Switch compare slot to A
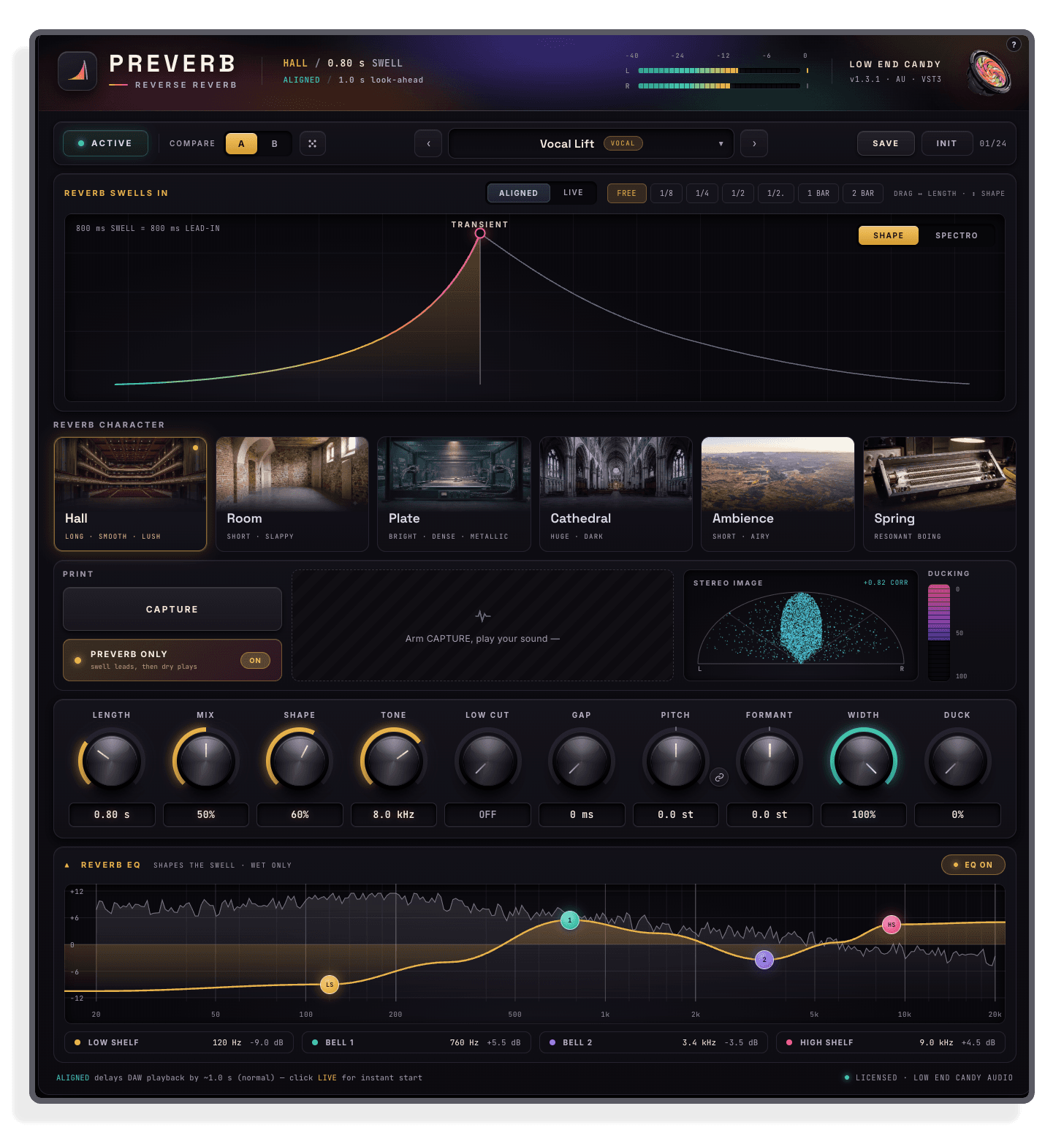The width and height of the screenshot is (1064, 1133). tap(241, 143)
